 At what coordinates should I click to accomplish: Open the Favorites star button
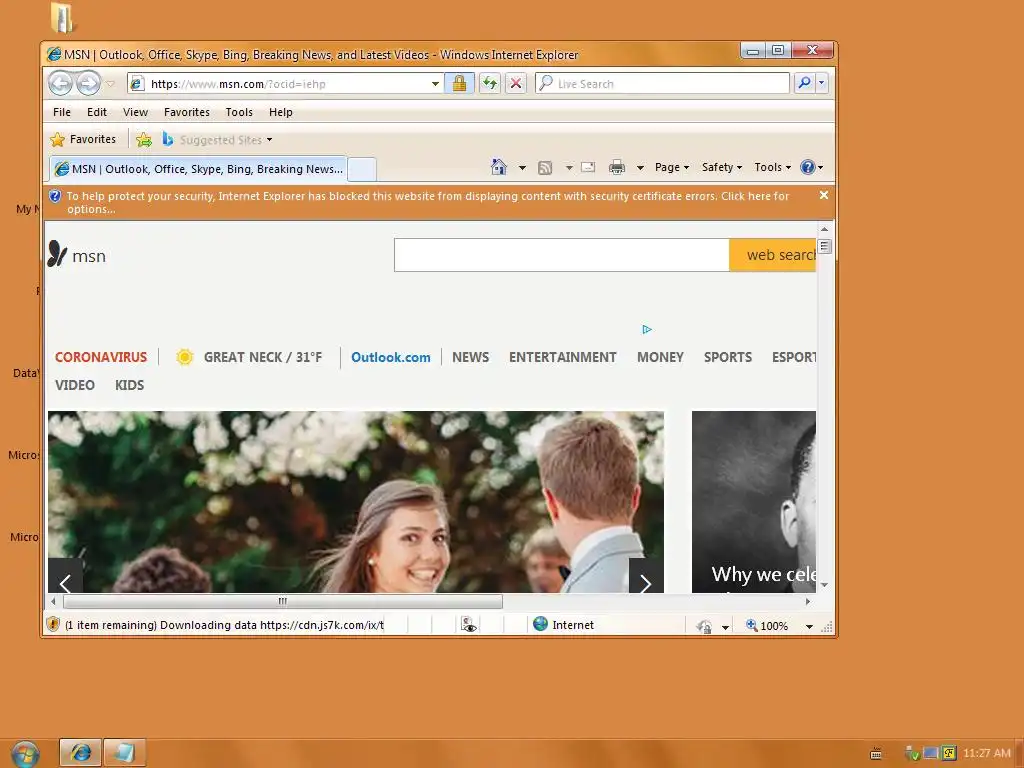(83, 139)
